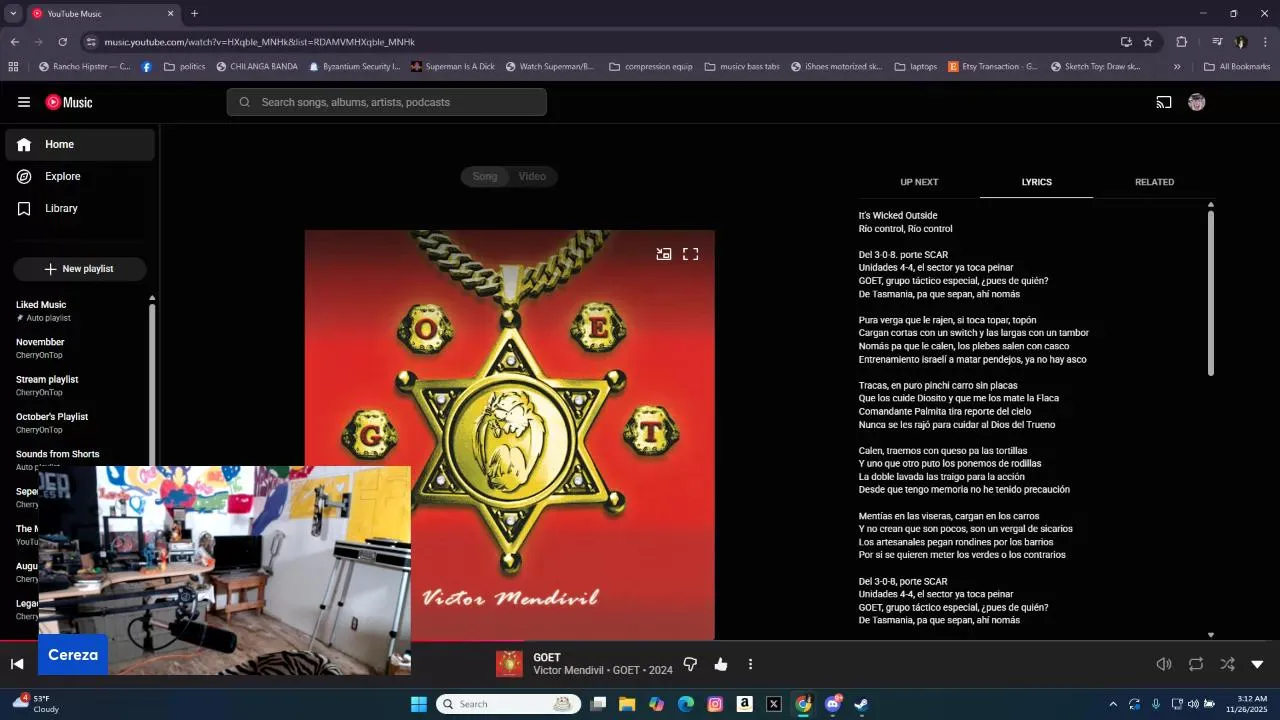Open the Chrome tab search dropdown
This screenshot has height=720, width=1280.
click(13, 14)
